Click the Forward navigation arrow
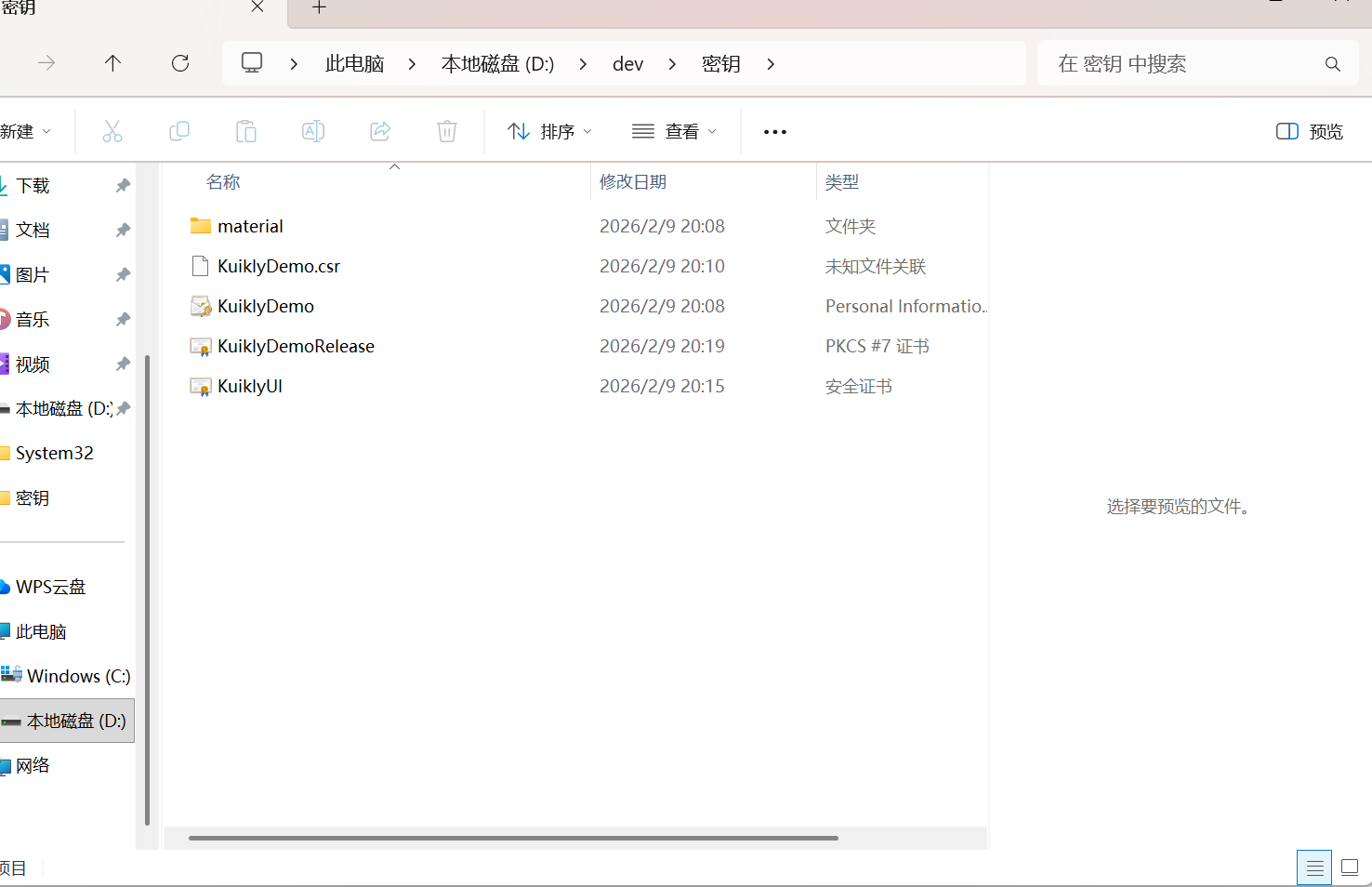Screen dimensions: 1372x887 [46, 63]
